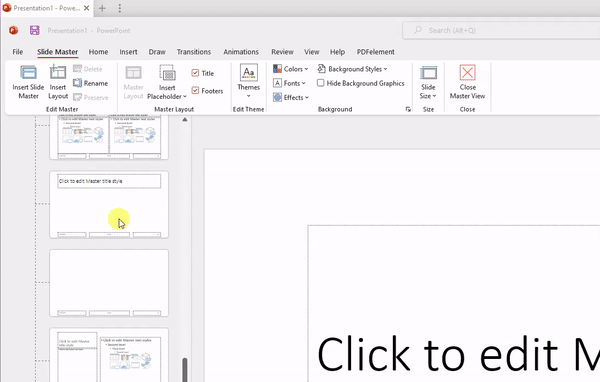Image resolution: width=600 pixels, height=382 pixels.
Task: Click the Search box
Action: click(501, 30)
